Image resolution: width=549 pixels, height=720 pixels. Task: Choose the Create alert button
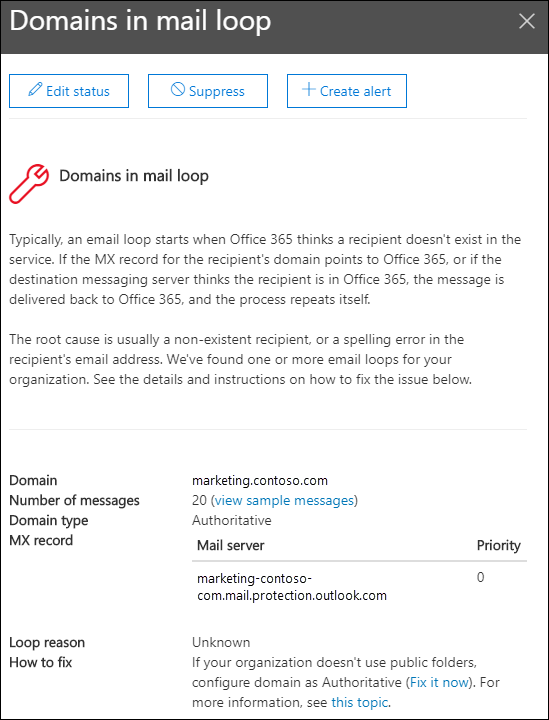(x=347, y=91)
